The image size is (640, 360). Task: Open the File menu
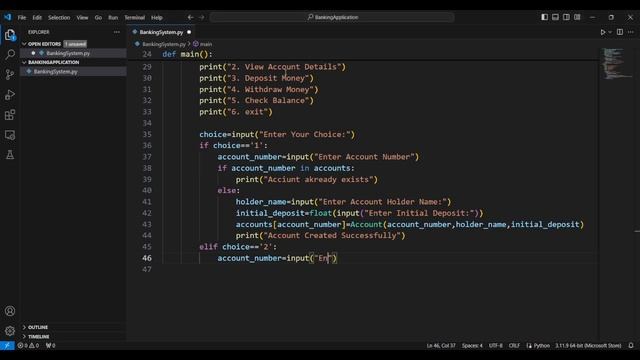[x=22, y=17]
